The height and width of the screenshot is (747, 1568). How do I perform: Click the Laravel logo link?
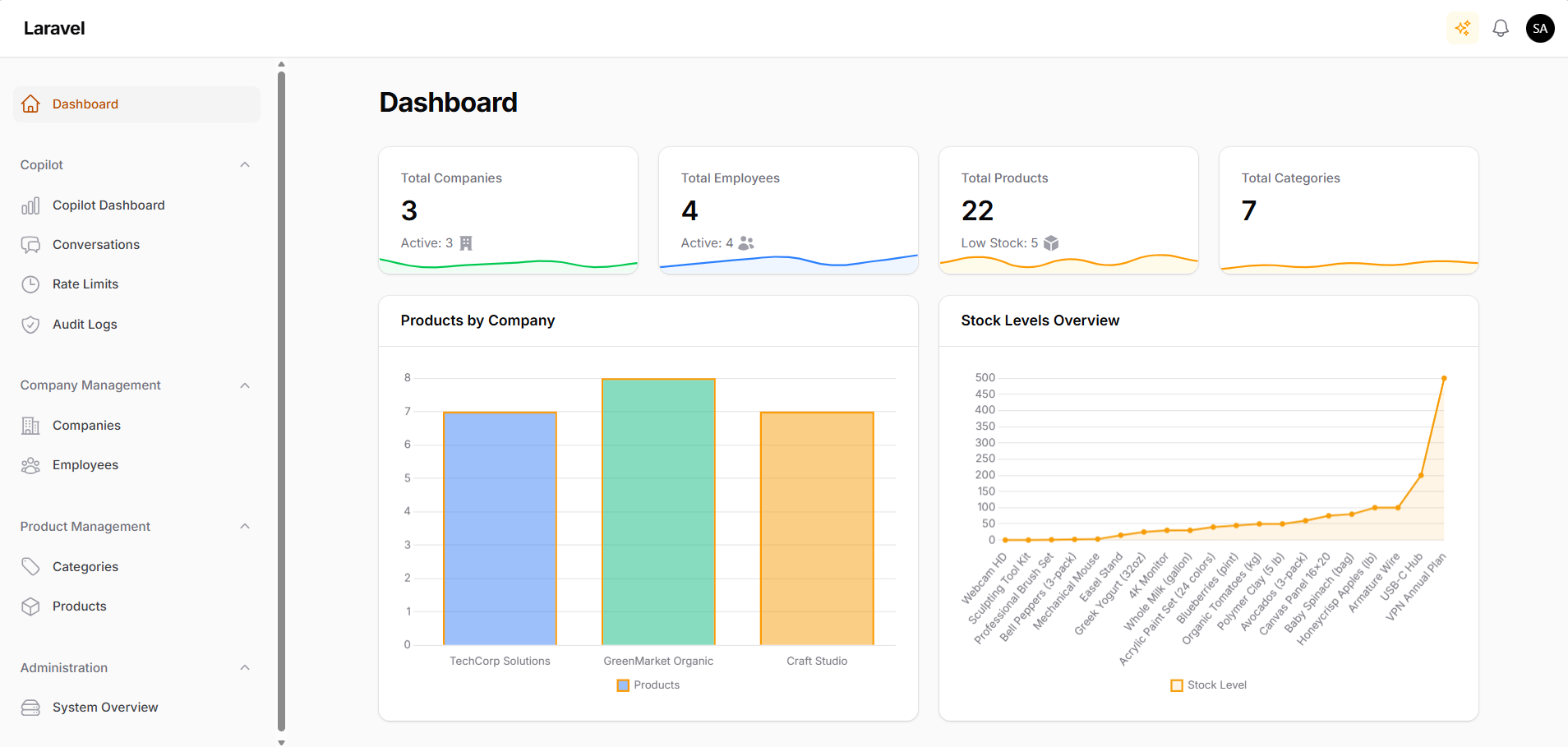[x=54, y=29]
